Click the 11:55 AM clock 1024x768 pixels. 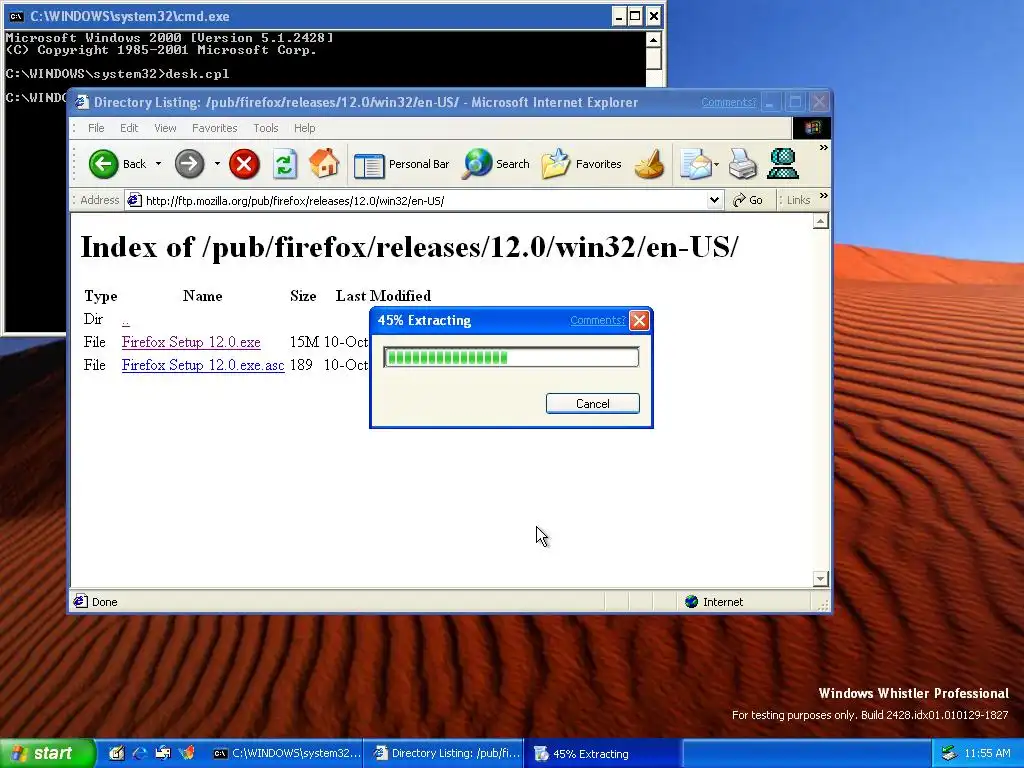[x=987, y=753]
